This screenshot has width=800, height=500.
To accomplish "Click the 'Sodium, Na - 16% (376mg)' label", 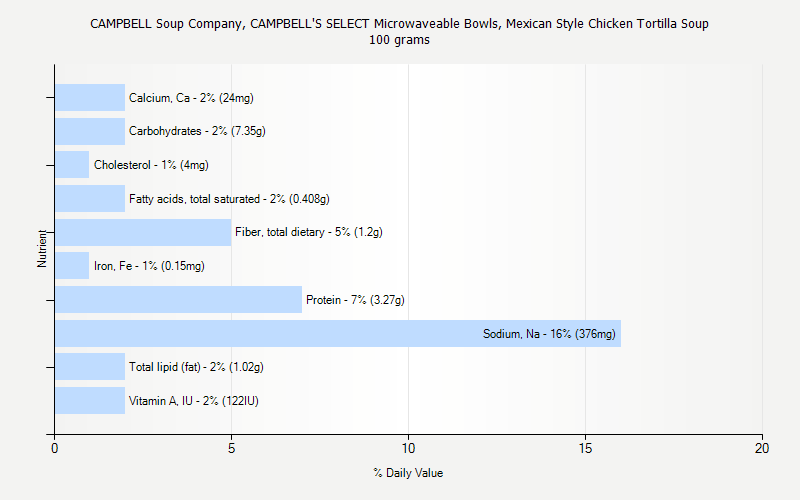I will (549, 334).
